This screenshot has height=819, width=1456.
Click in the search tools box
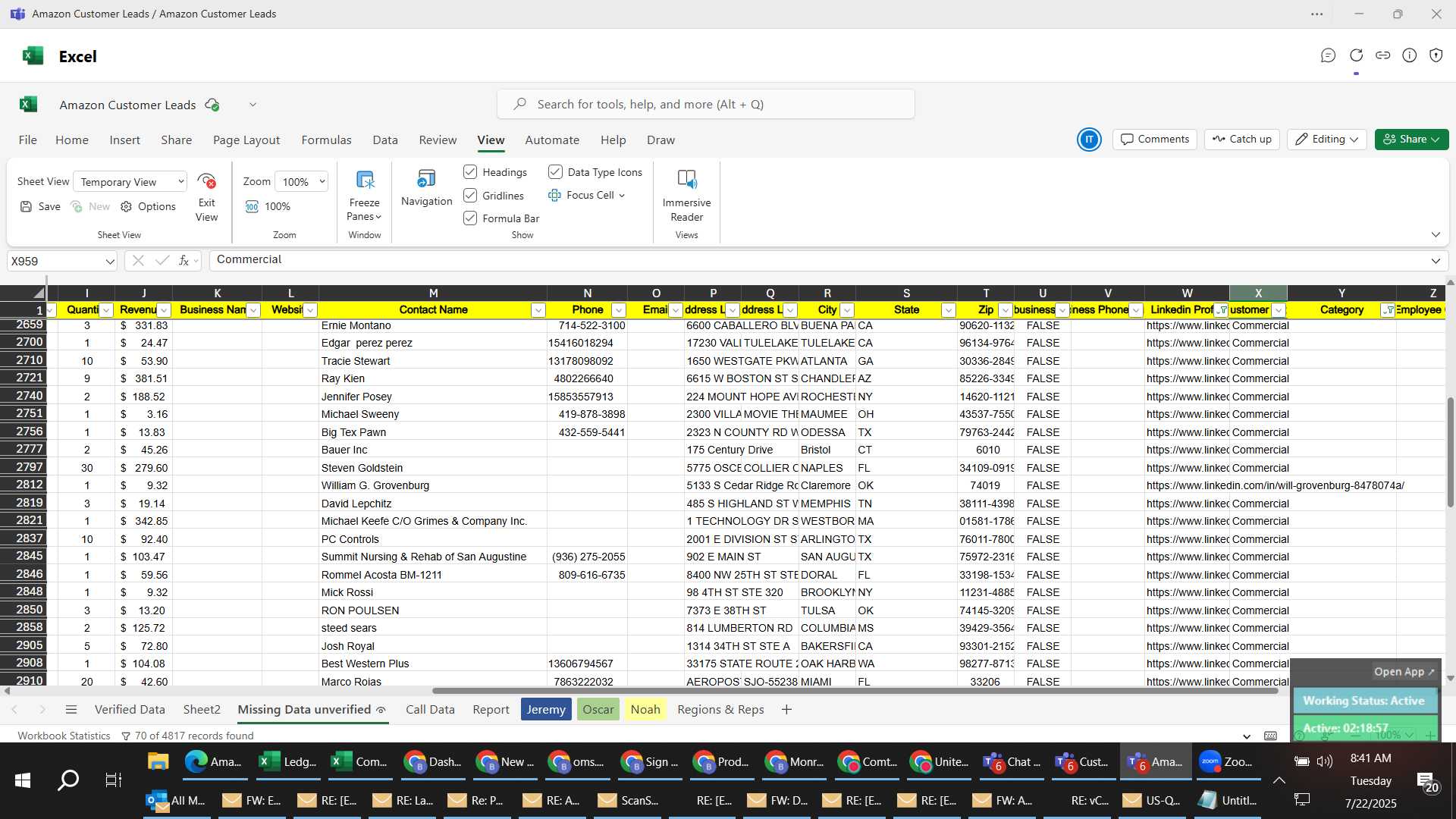pyautogui.click(x=705, y=105)
